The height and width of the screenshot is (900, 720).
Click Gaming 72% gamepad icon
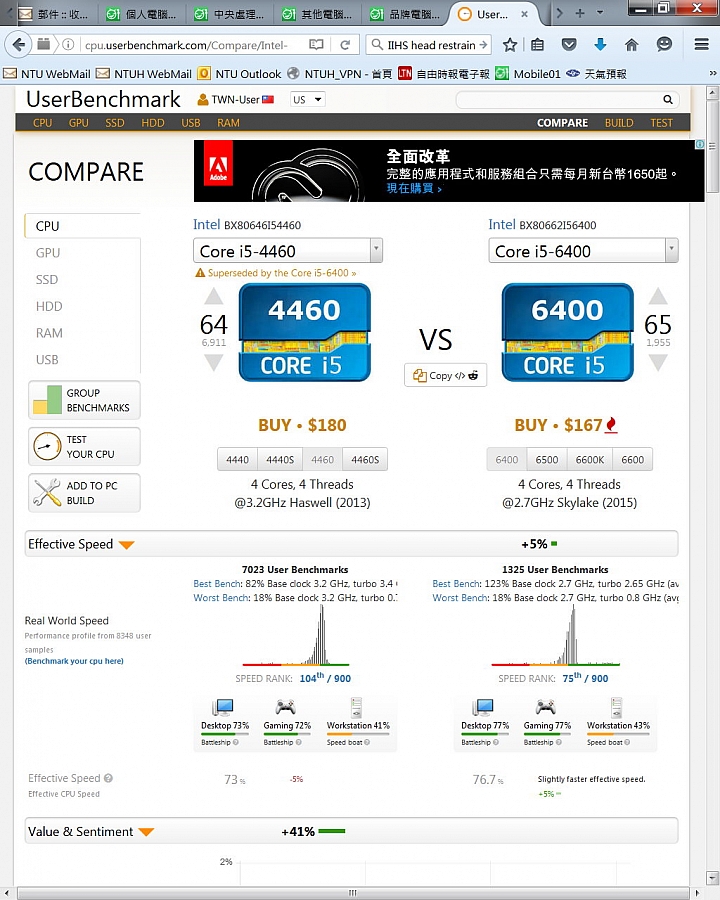point(285,707)
